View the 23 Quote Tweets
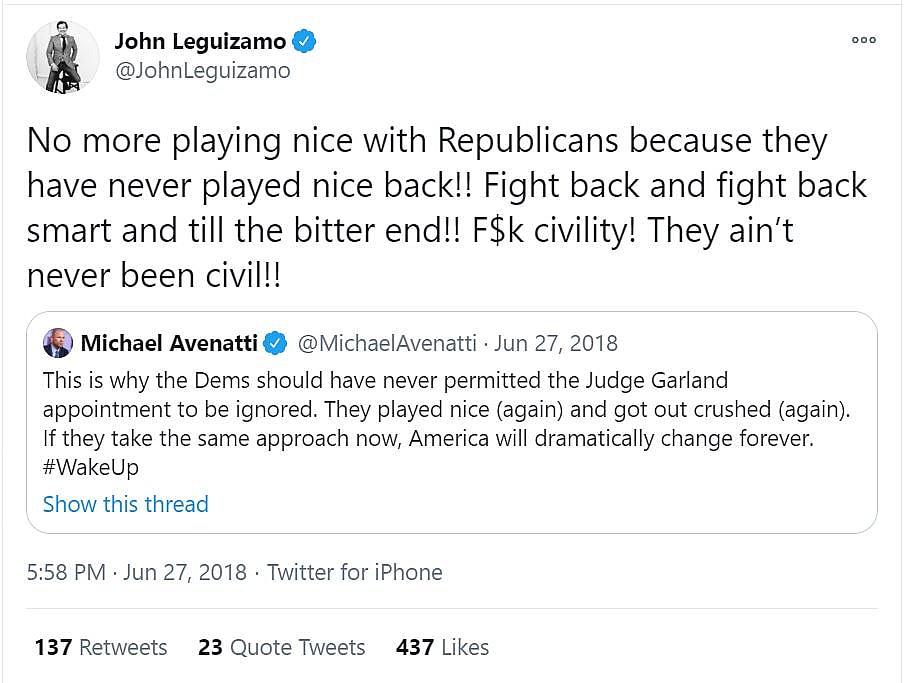Viewport: 909px width, 683px height. click(281, 647)
